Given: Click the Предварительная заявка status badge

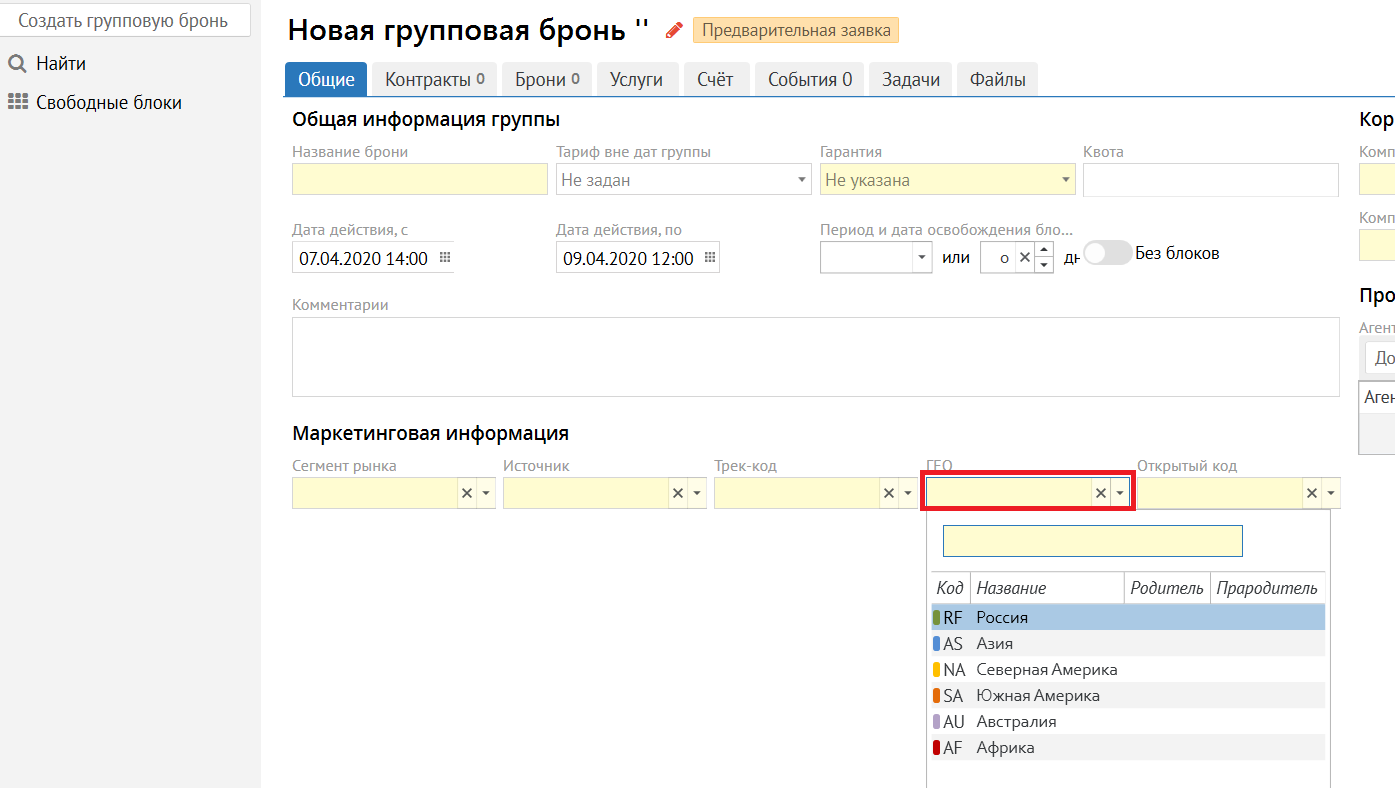Looking at the screenshot, I should pyautogui.click(x=795, y=30).
